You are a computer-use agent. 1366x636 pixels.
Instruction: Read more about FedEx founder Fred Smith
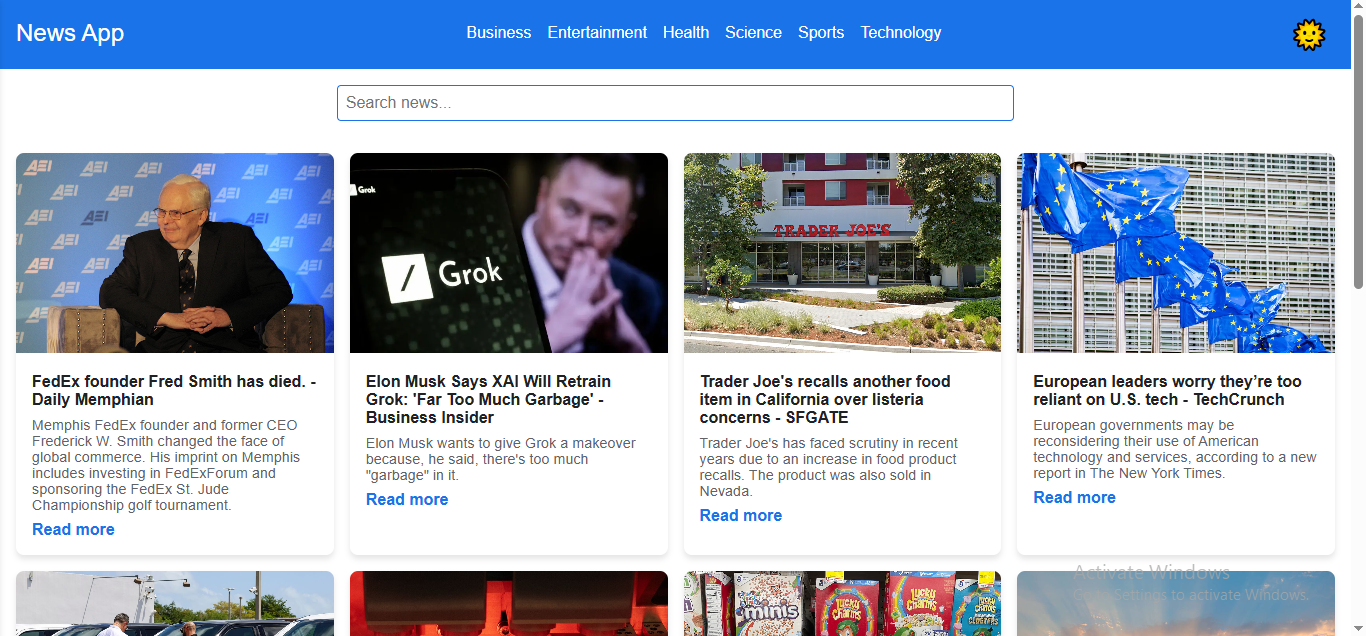point(73,530)
